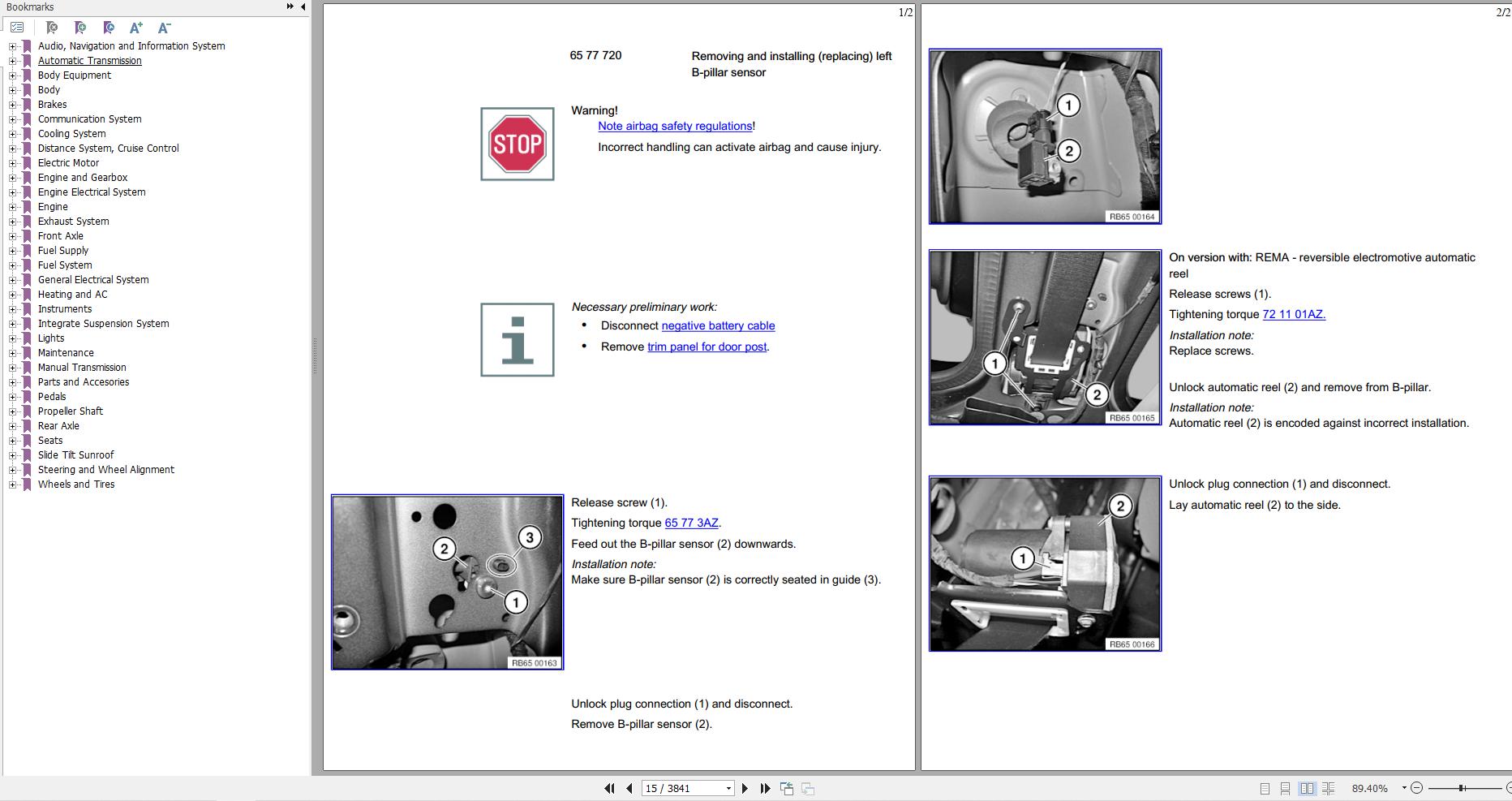1512x801 pixels.
Task: Select the Body bookmark
Action: pos(49,90)
